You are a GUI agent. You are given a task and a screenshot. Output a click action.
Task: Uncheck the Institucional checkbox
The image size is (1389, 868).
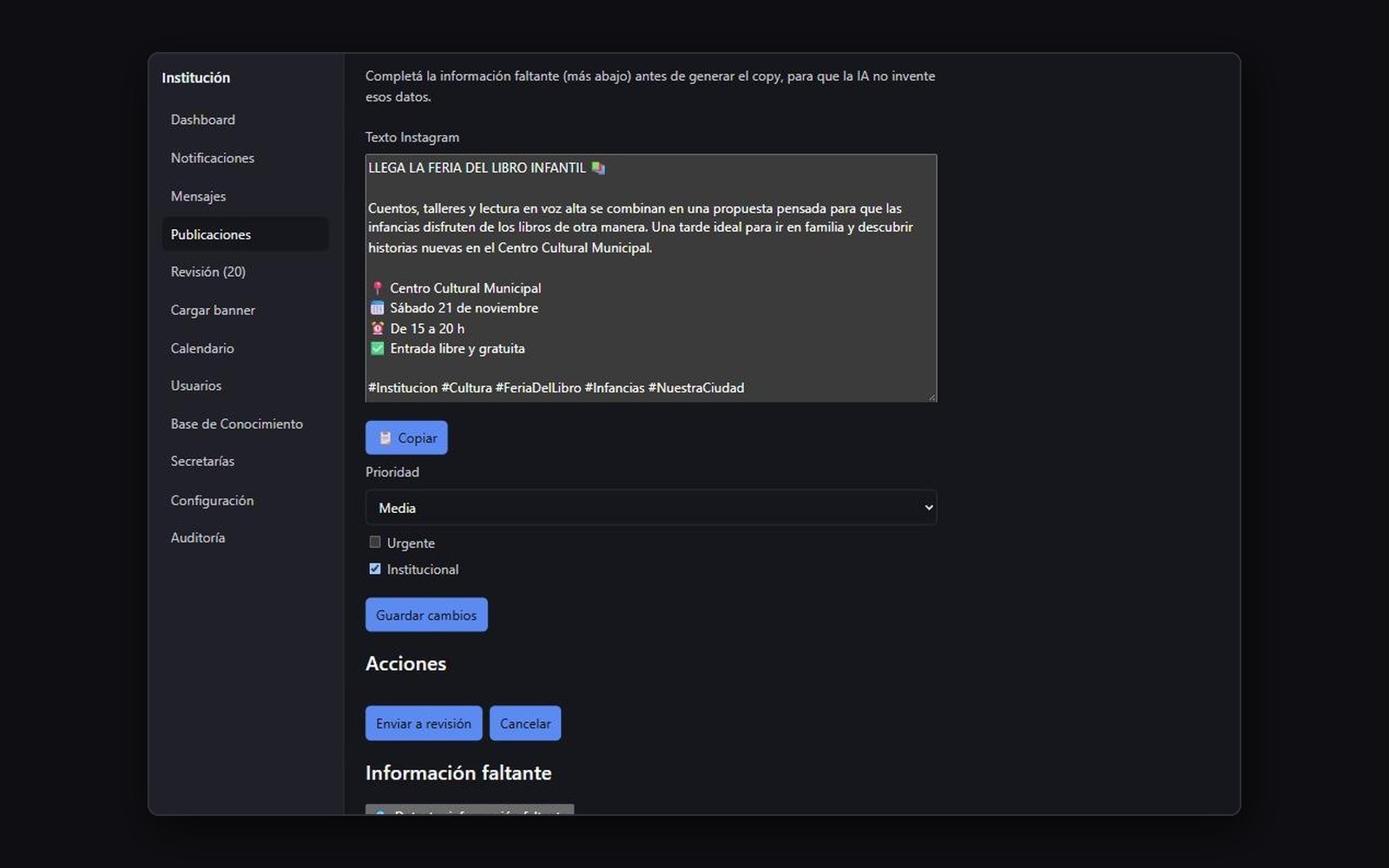coord(375,569)
